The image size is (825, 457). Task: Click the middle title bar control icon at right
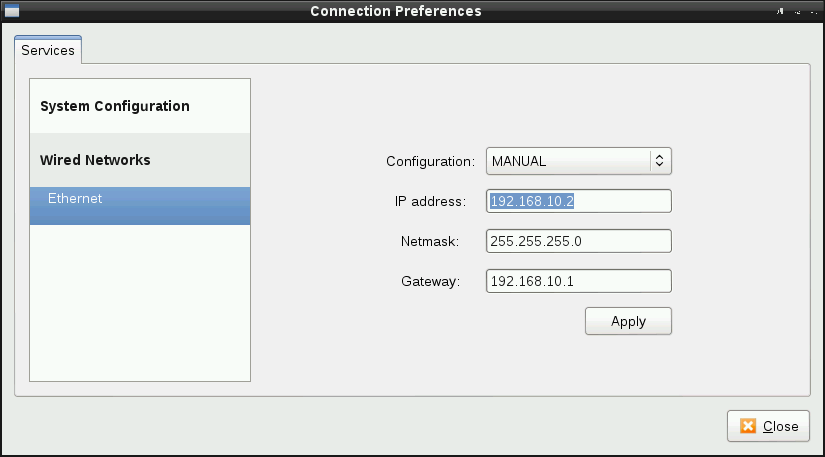tap(798, 12)
